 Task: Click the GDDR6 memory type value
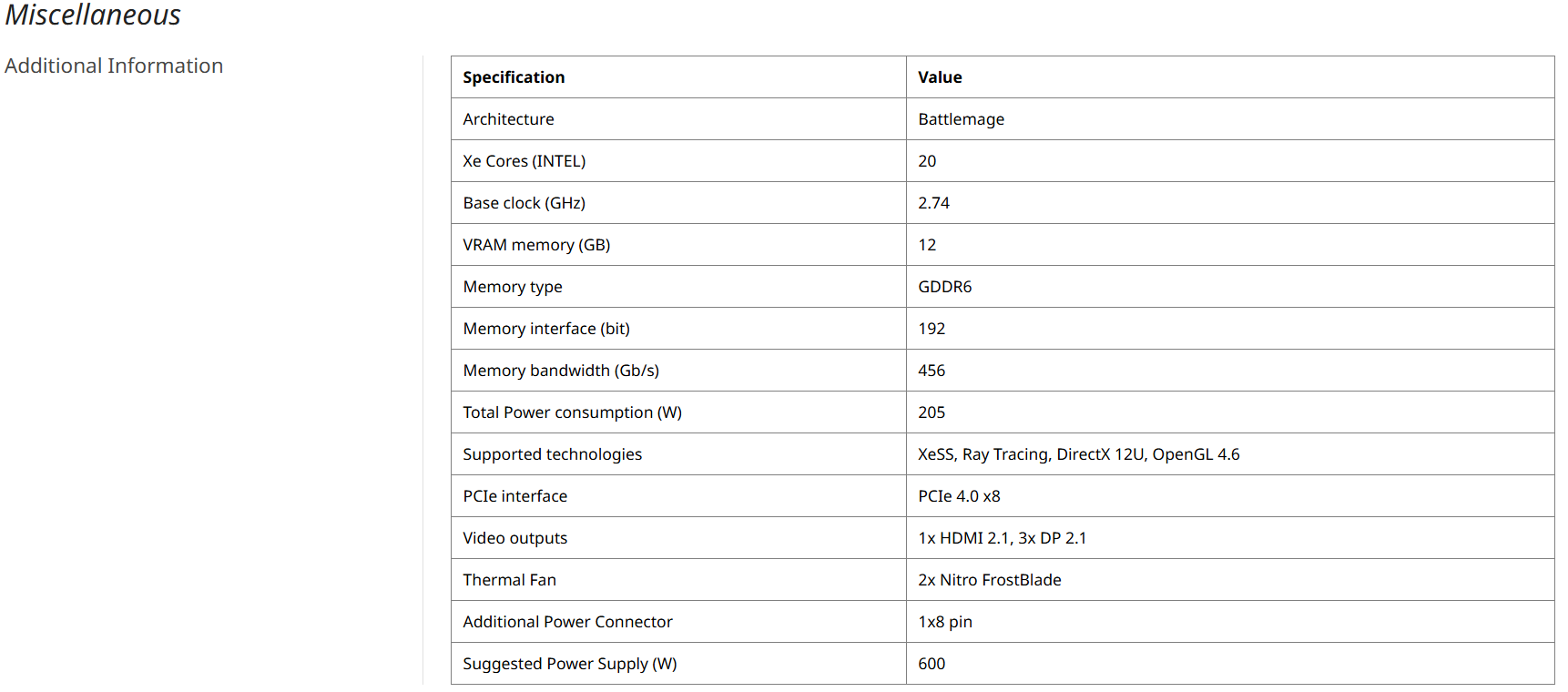[944, 287]
